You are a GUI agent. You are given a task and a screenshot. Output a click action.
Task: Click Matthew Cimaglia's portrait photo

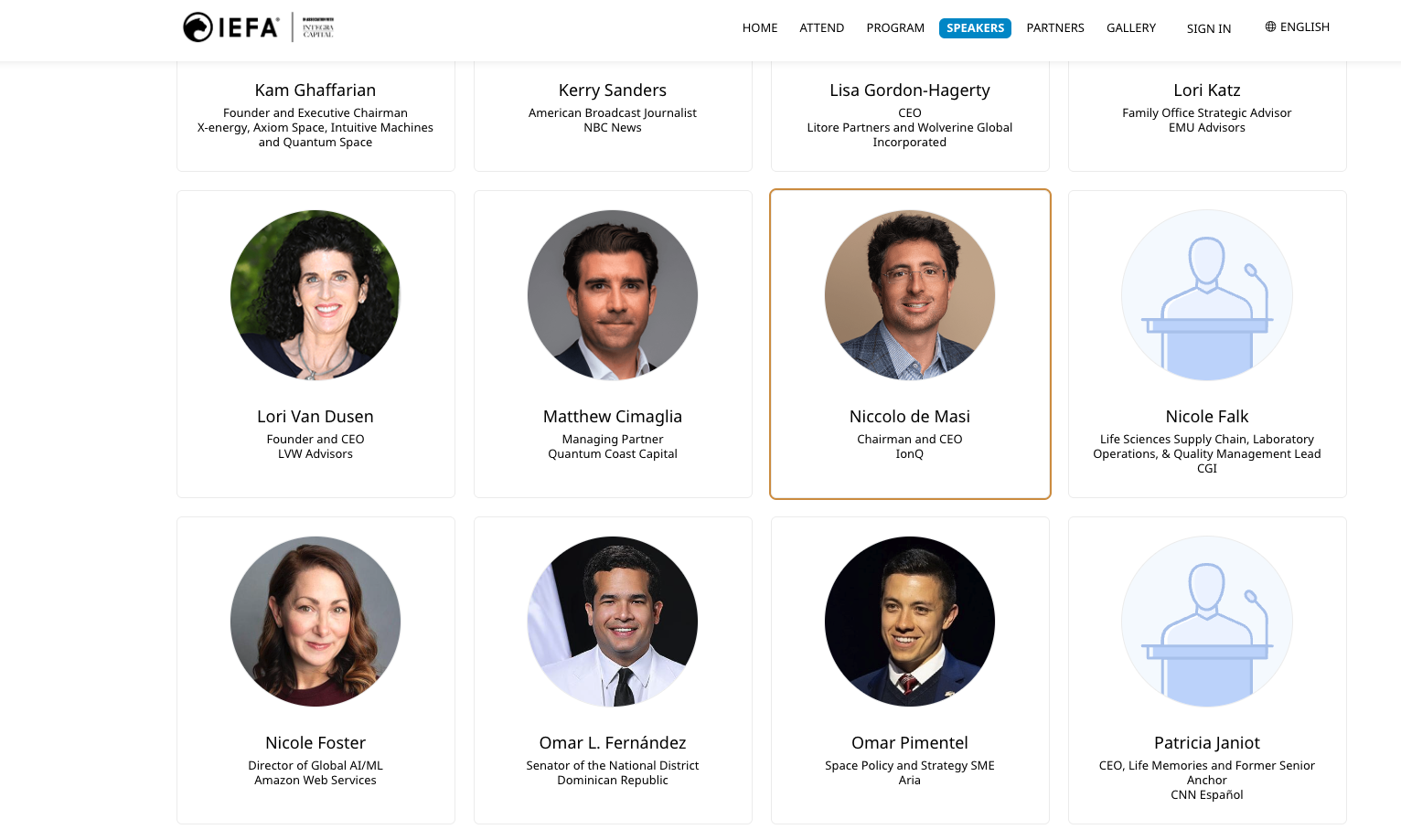click(x=613, y=294)
